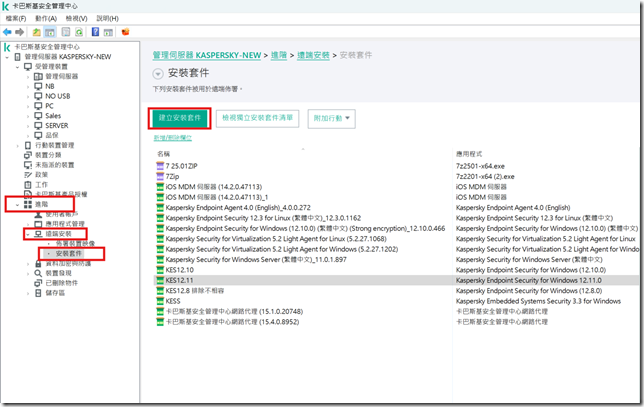Collapse the 管理伺服器 KASPERSKY-NEW tree node
The image size is (644, 407).
8,57
